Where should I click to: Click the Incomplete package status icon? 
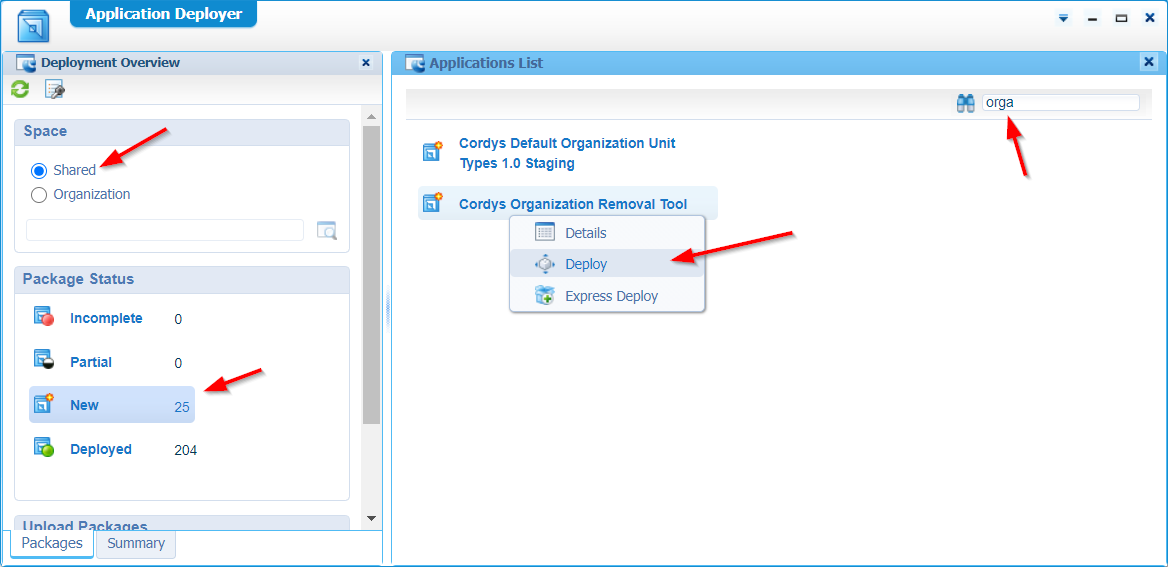(43, 317)
